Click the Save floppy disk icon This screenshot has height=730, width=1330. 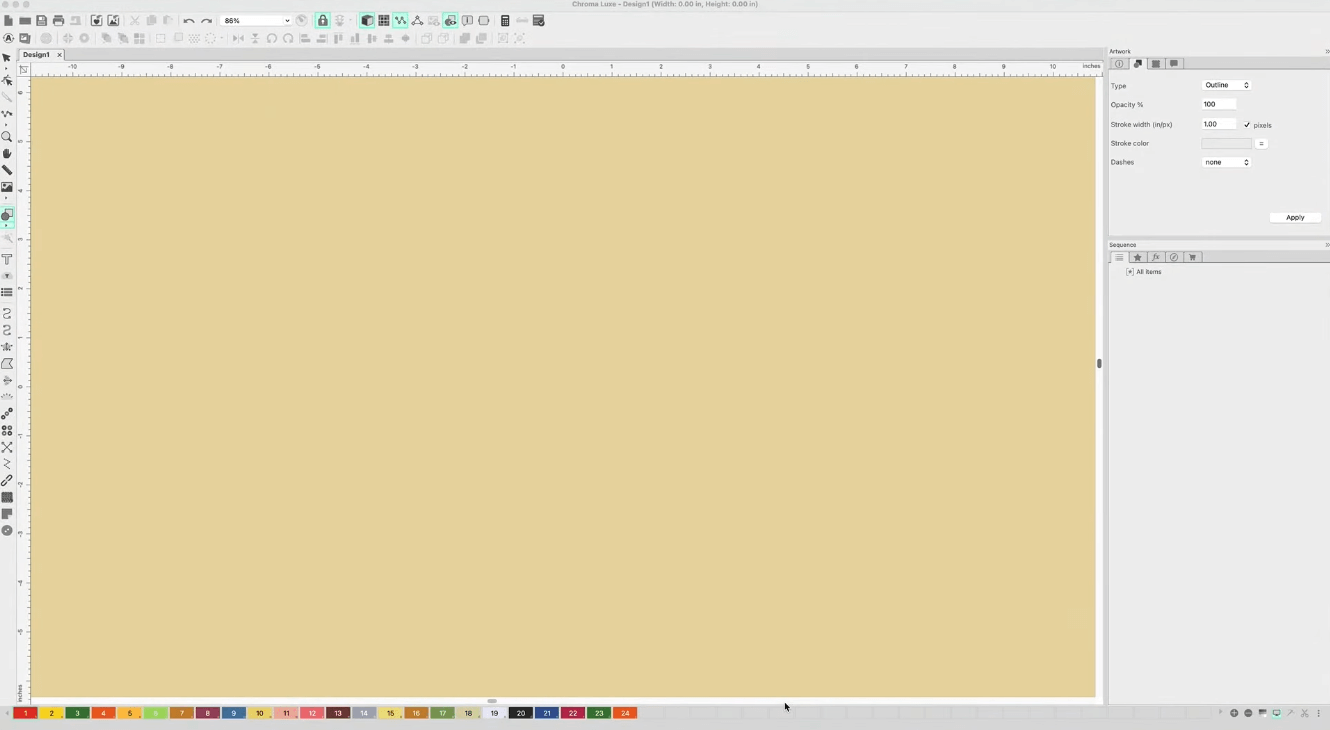(41, 21)
